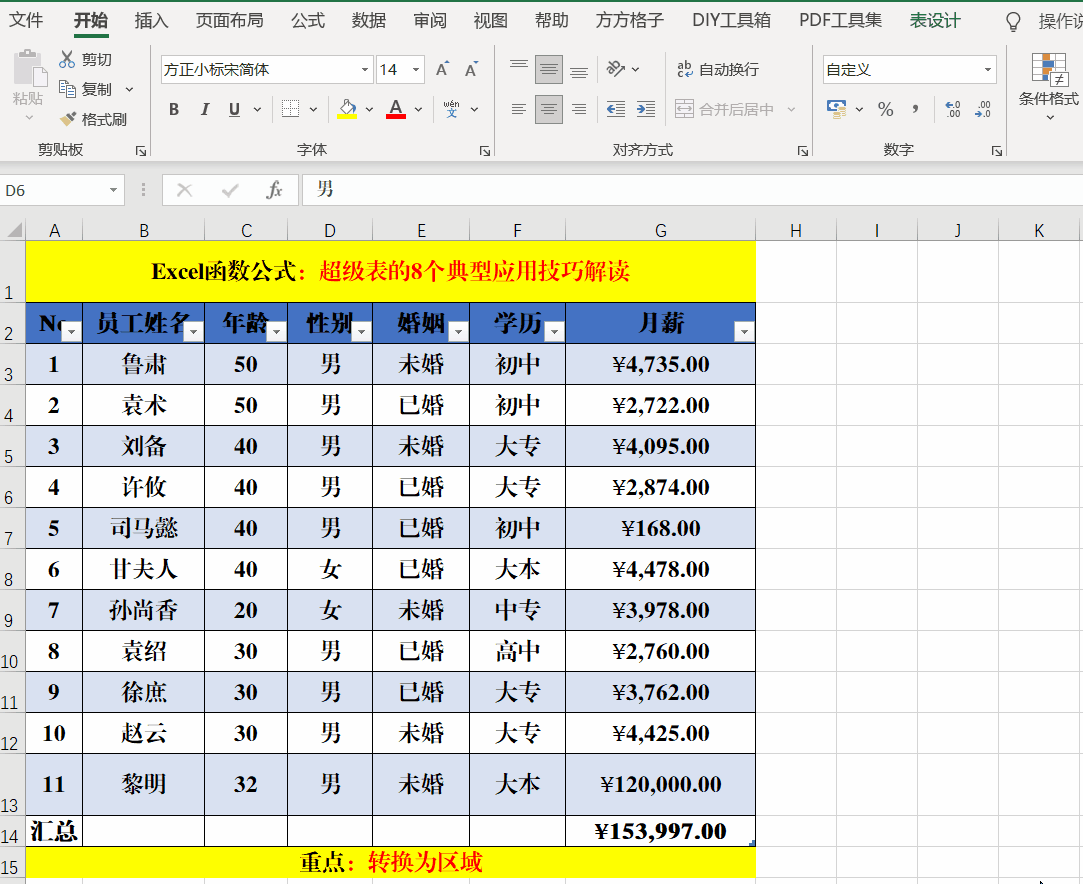Screen dimensions: 1083x884
Task: Open the 方方格子 tab
Action: pos(630,21)
